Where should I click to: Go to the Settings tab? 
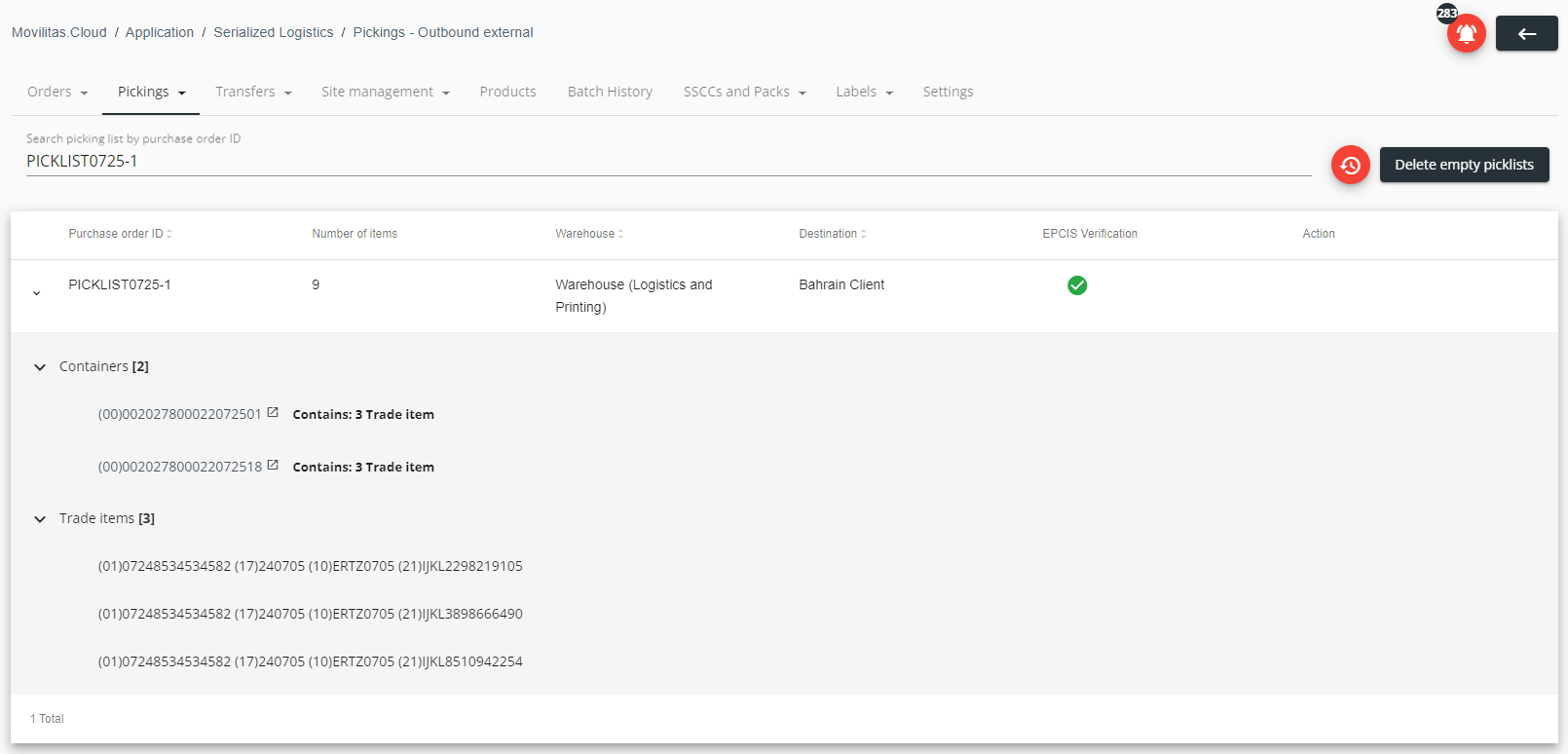(x=948, y=92)
